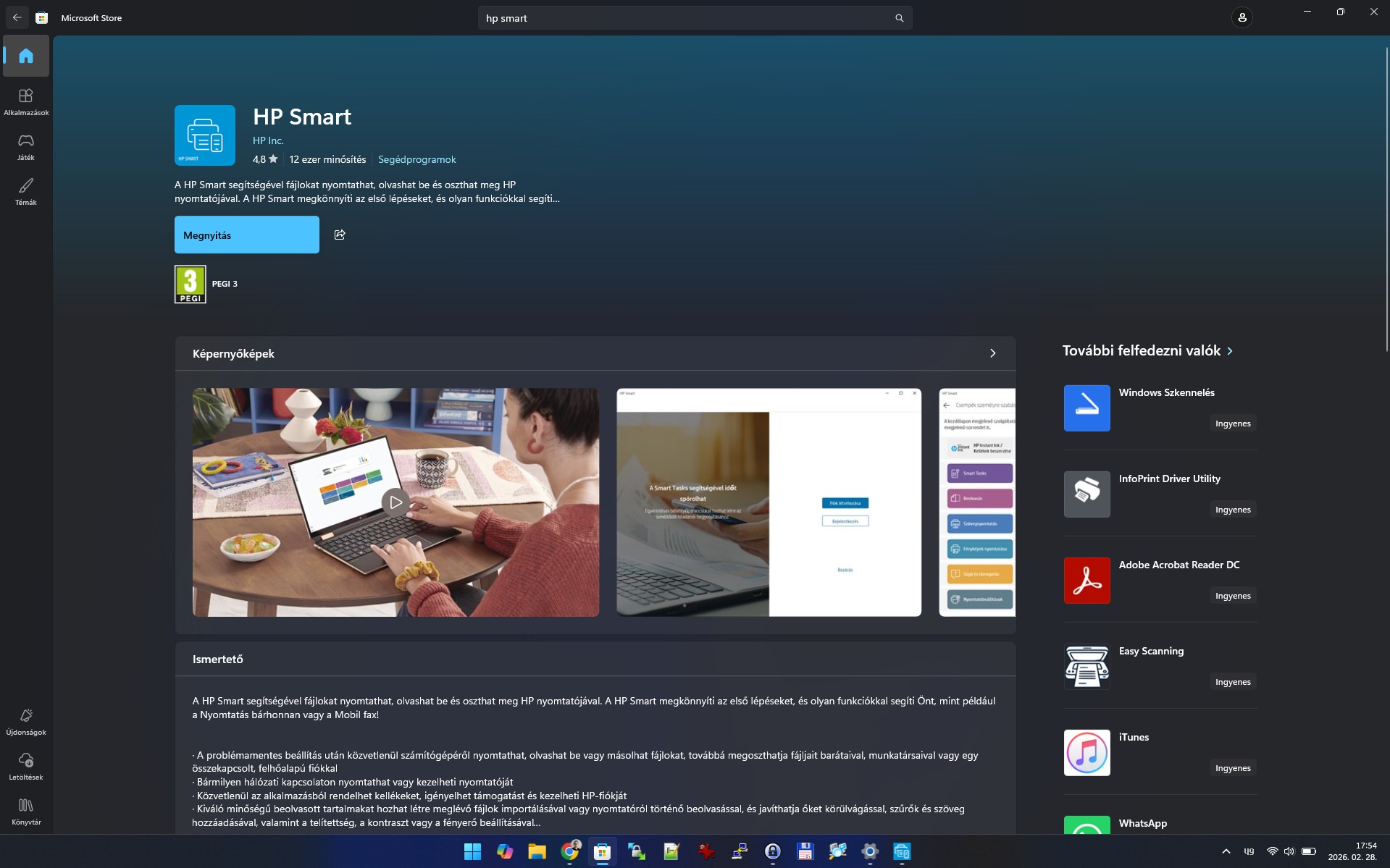
Task: Open Újdonságok in the sidebar
Action: (26, 721)
